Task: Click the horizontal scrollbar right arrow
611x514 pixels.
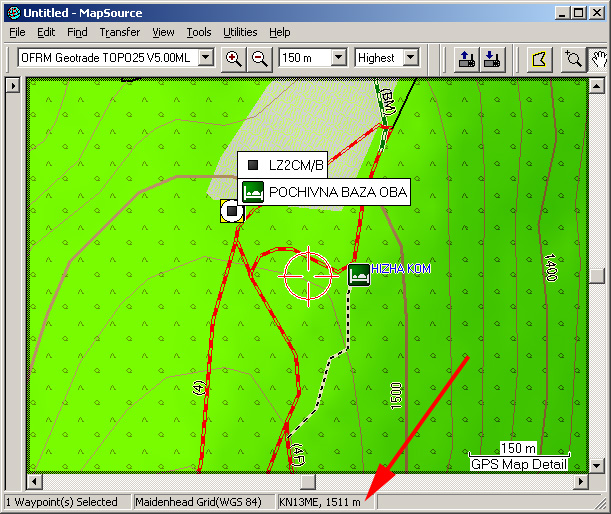Action: point(581,482)
